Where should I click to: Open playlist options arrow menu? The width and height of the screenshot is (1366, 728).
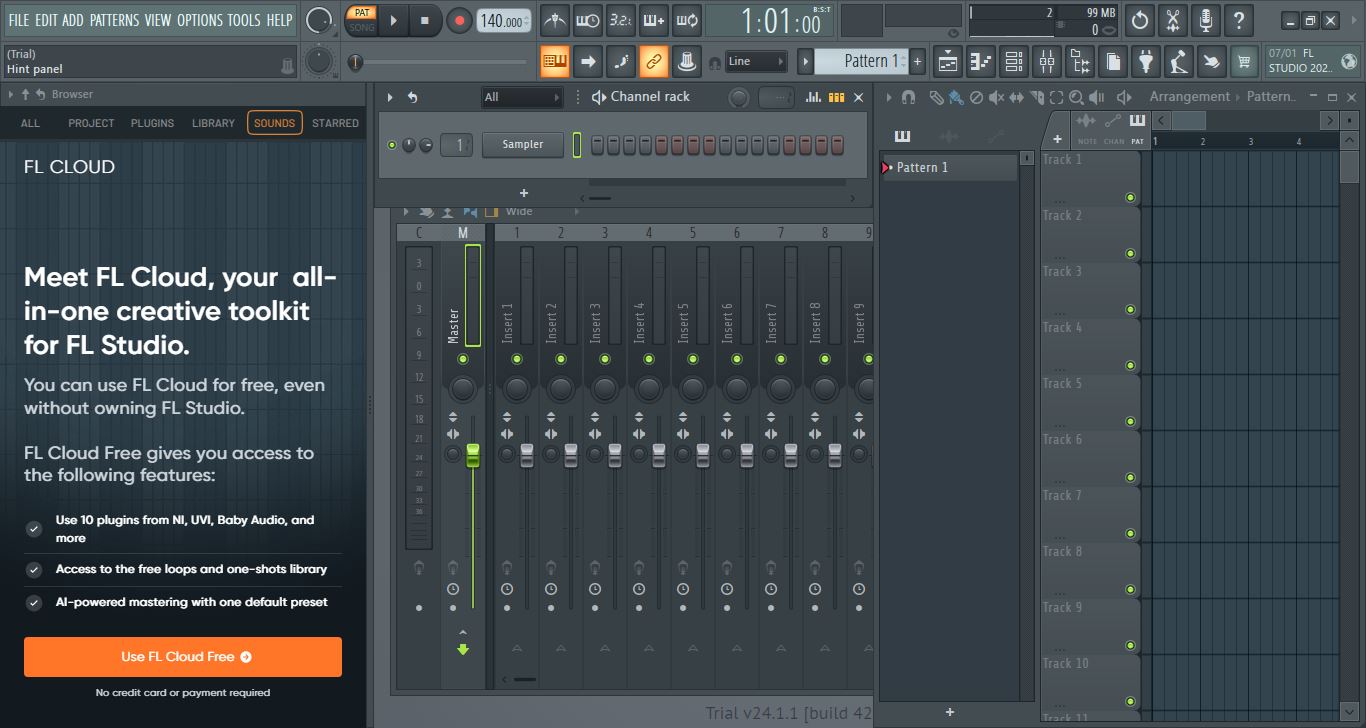tap(888, 97)
